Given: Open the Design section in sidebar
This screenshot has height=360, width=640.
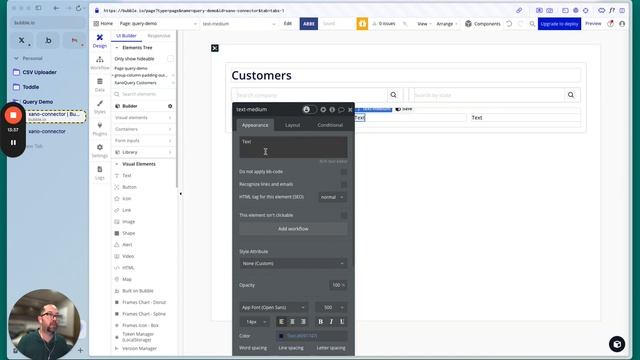Looking at the screenshot, I should (x=100, y=41).
